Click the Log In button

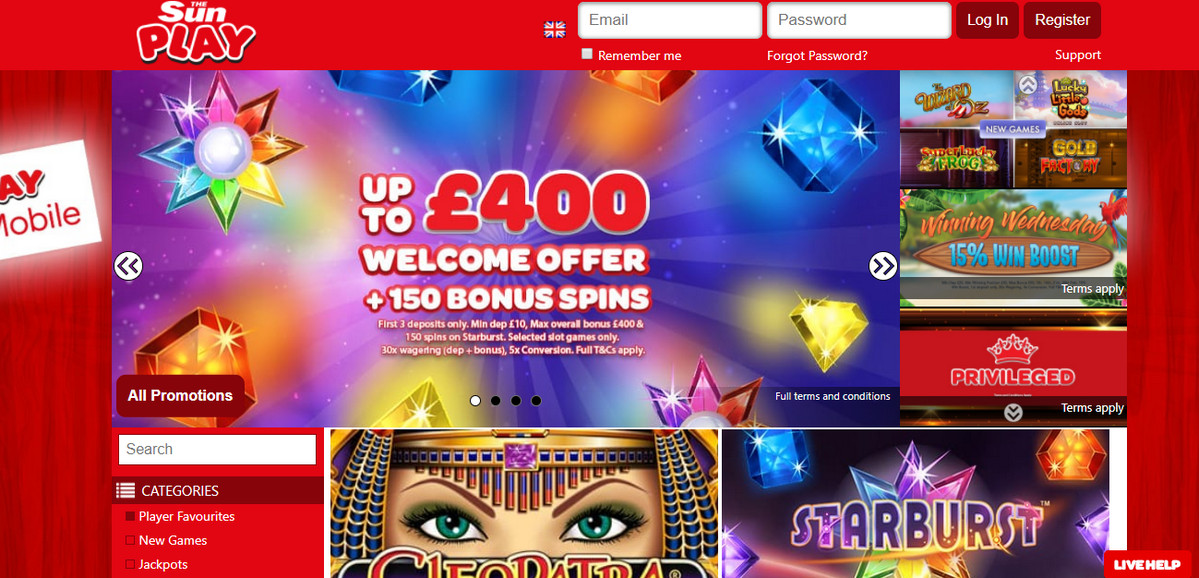coord(987,21)
